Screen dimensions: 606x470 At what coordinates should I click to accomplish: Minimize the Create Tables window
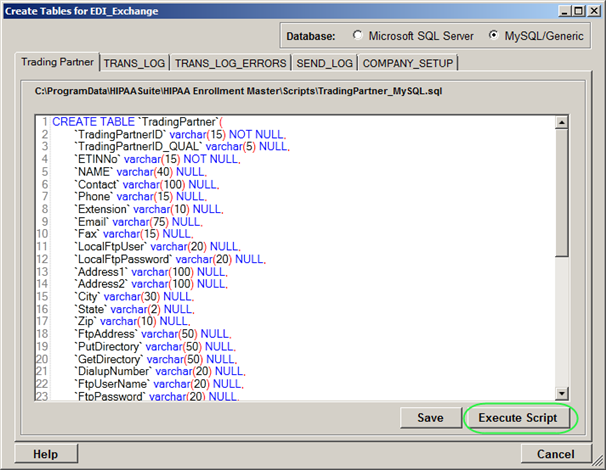(x=565, y=11)
